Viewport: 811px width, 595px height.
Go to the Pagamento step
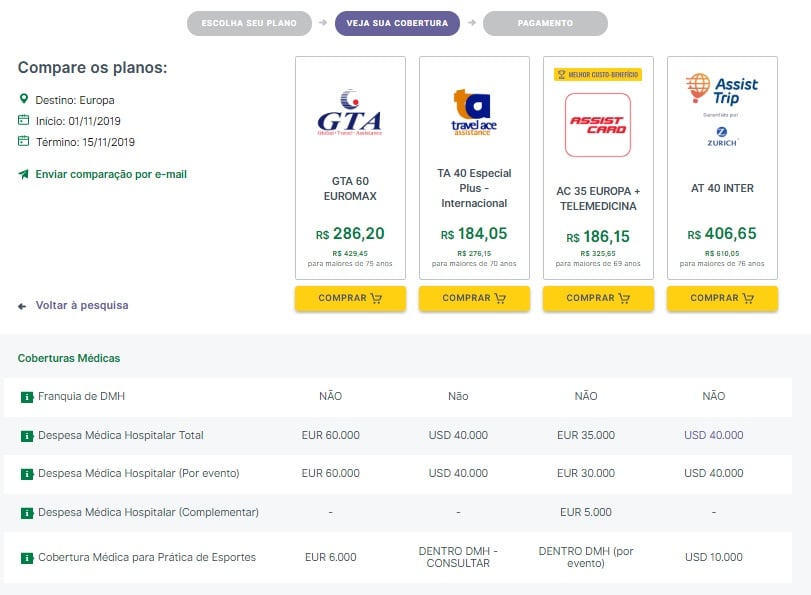(545, 23)
